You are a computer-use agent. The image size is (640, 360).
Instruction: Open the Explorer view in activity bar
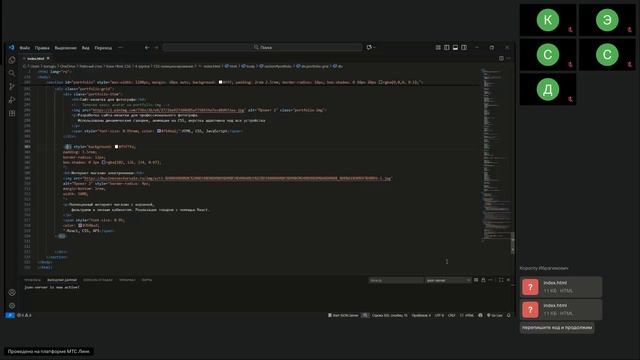tap(12, 60)
